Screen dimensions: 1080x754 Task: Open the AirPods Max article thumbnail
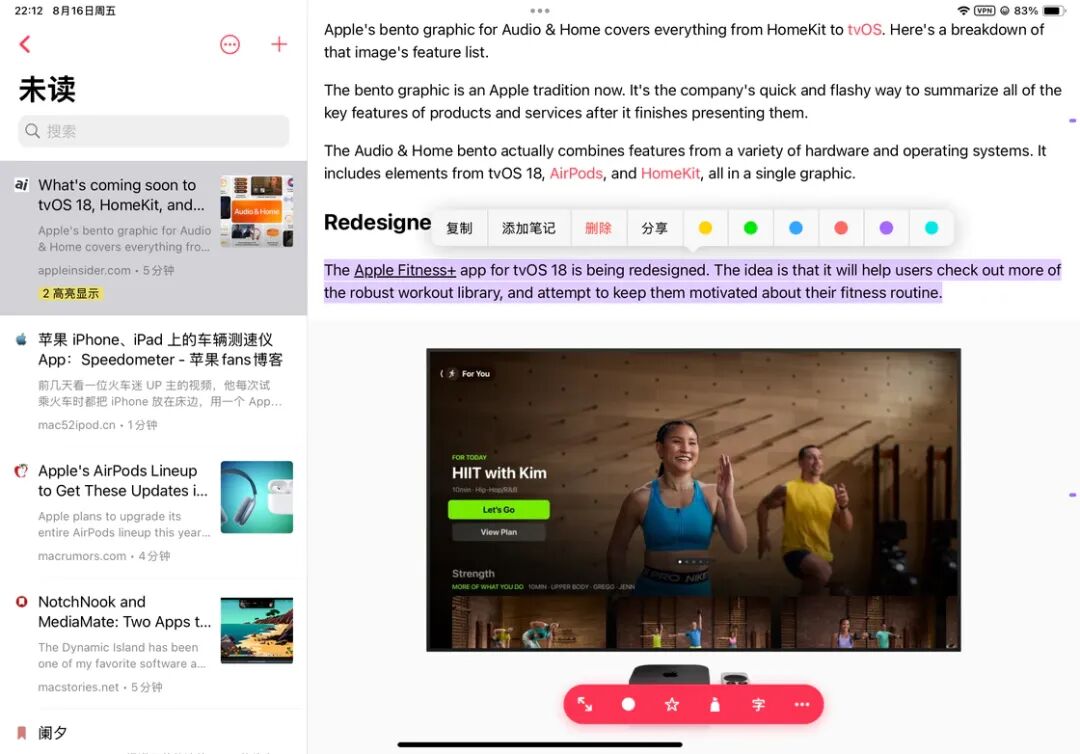pyautogui.click(x=257, y=497)
